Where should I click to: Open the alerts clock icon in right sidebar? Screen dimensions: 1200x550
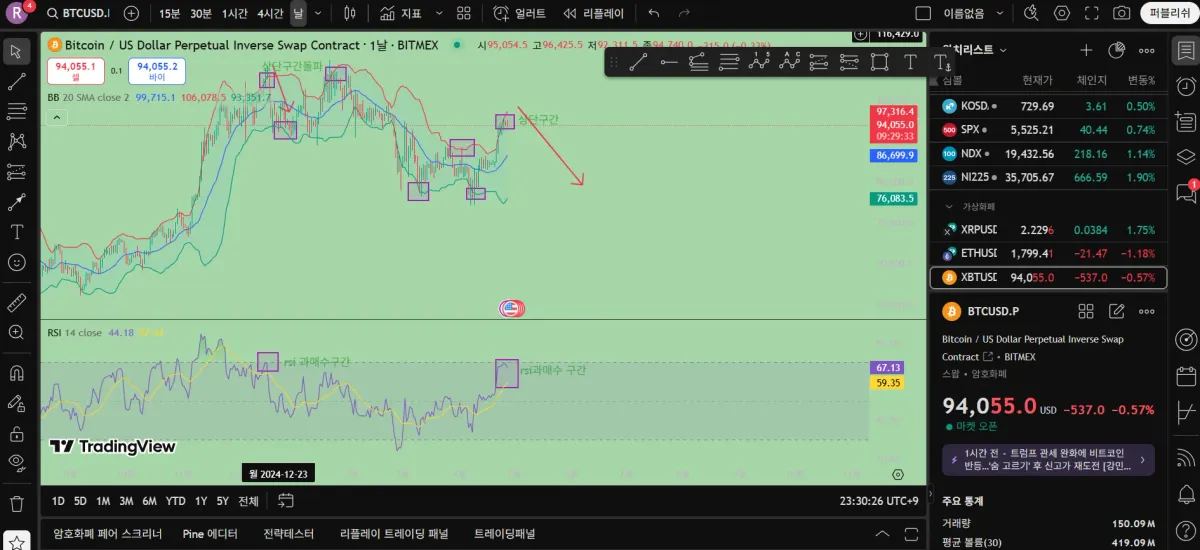1186,86
